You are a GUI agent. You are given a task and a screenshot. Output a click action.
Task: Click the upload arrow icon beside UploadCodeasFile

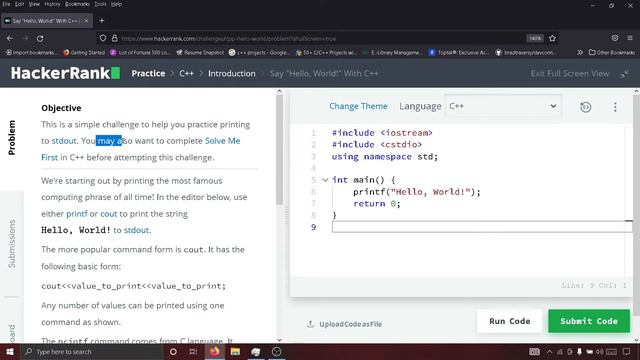pos(310,324)
